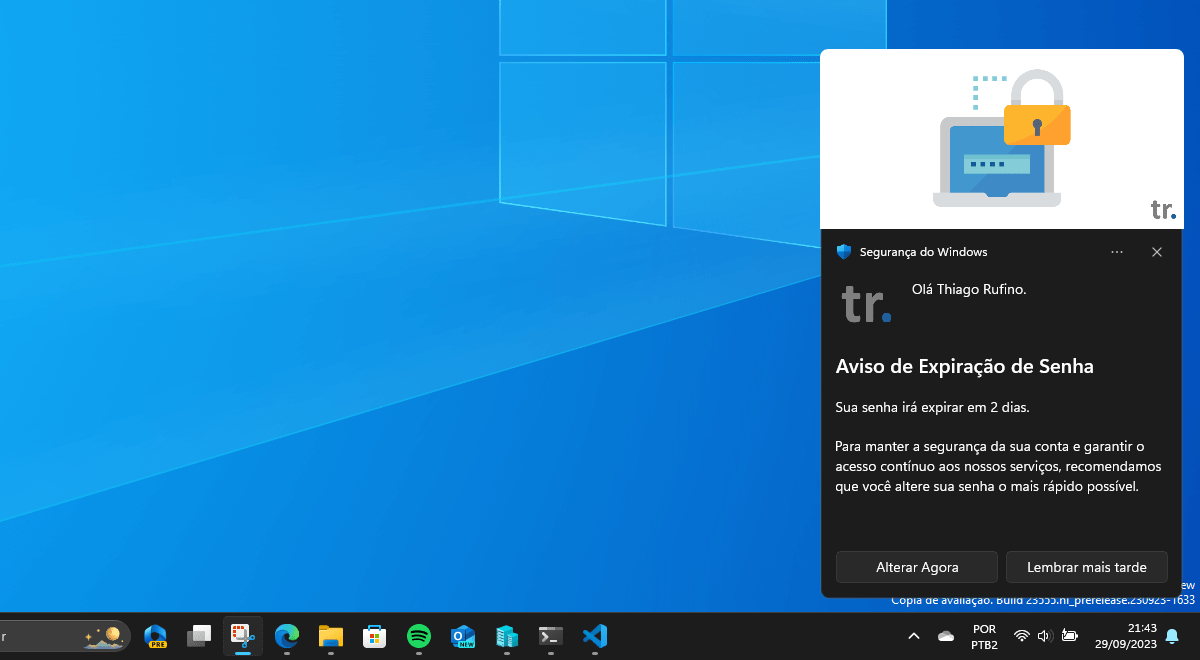
Task: Open Task View on the taskbar
Action: 199,636
